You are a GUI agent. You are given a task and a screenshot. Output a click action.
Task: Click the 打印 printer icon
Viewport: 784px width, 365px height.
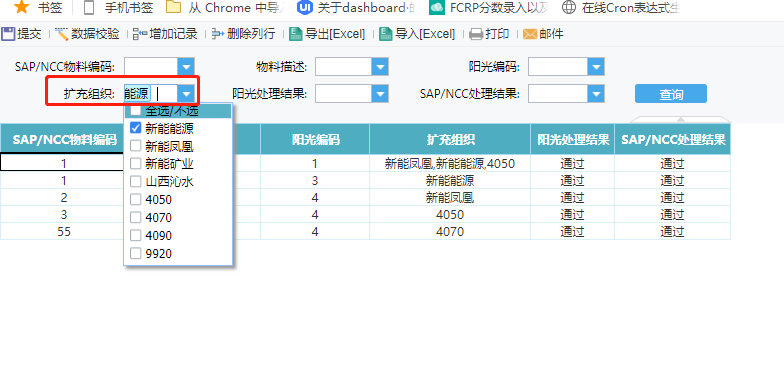coord(476,34)
